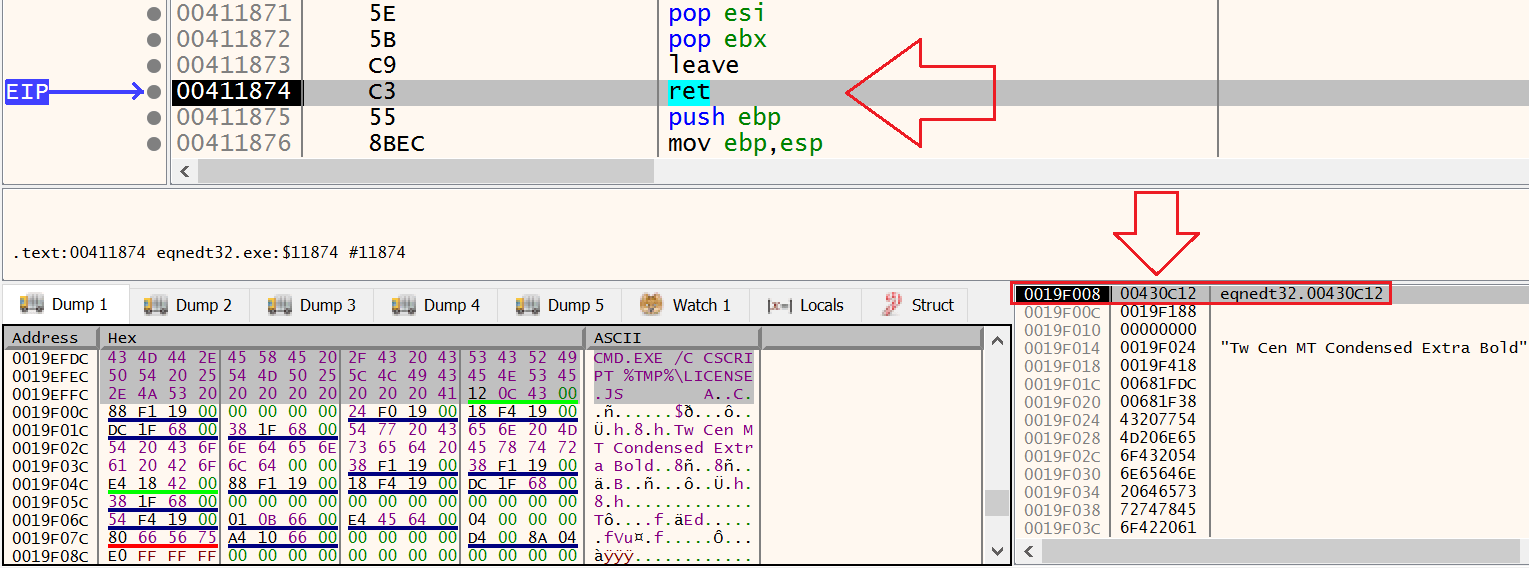Toggle breakpoint dot at address 00411871

coord(154,14)
